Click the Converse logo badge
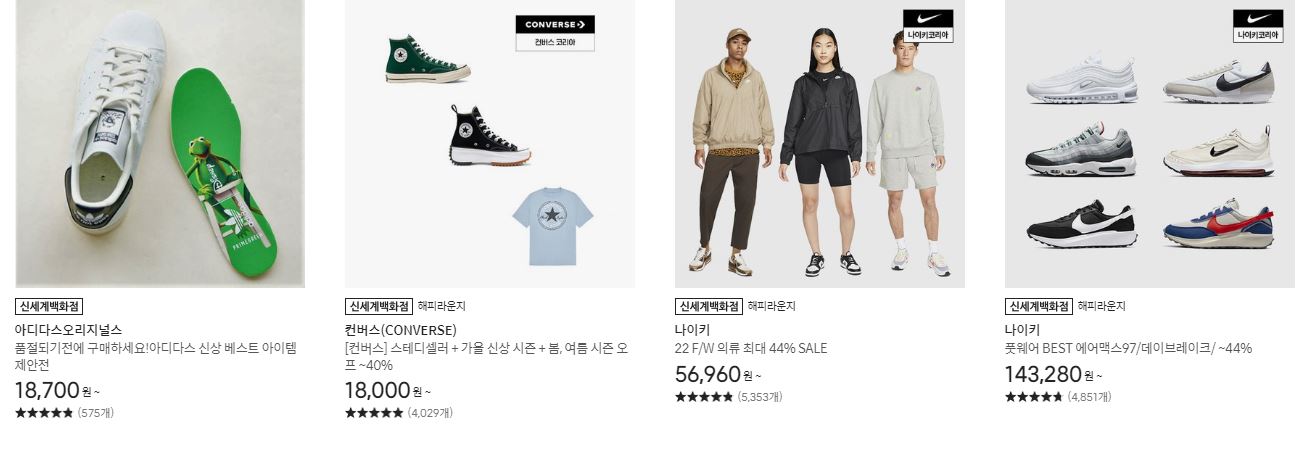This screenshot has width=1300, height=454. (x=555, y=33)
